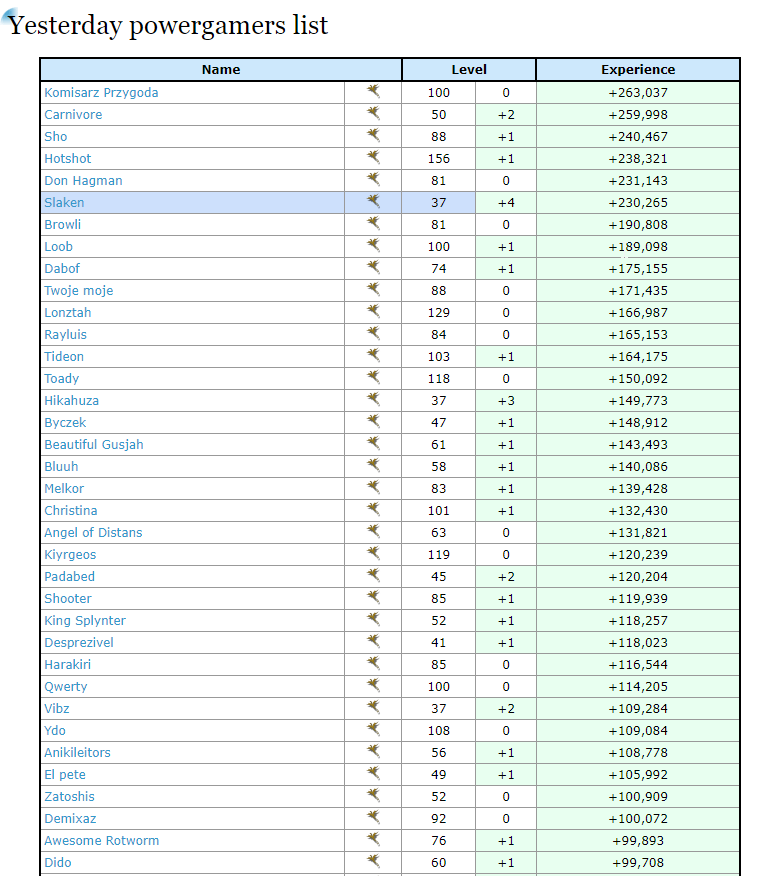The image size is (784, 876).
Task: View the El pete player profile
Action: point(65,775)
